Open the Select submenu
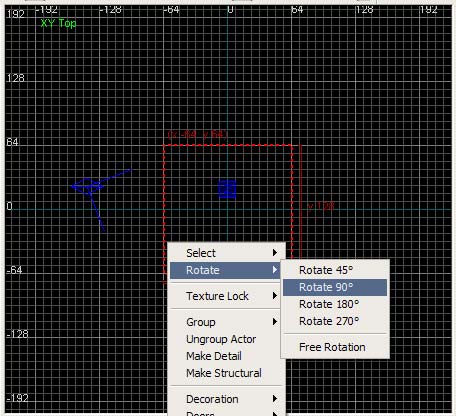 (226, 253)
